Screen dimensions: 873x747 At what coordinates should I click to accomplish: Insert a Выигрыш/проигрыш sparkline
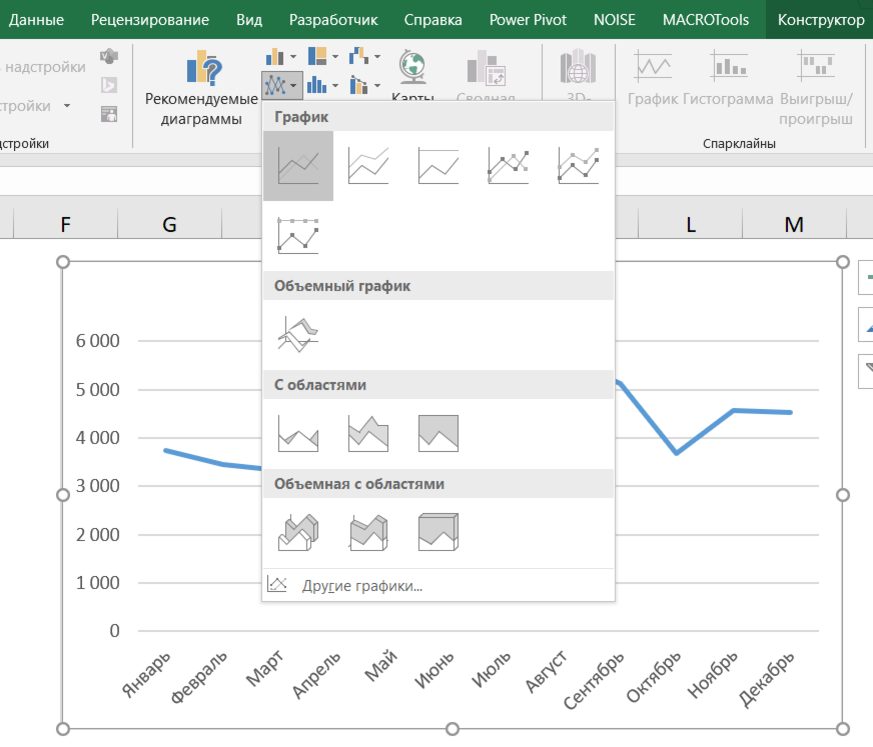point(816,88)
